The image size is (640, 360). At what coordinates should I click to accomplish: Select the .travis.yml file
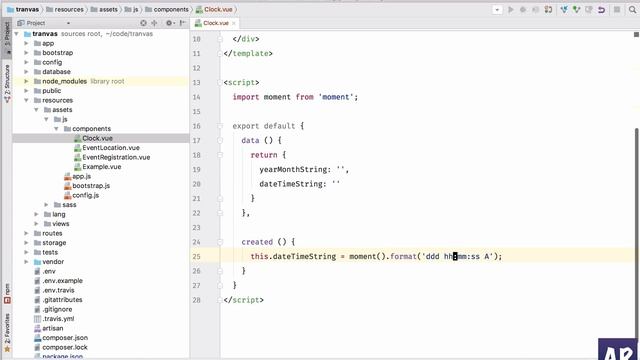[54, 319]
